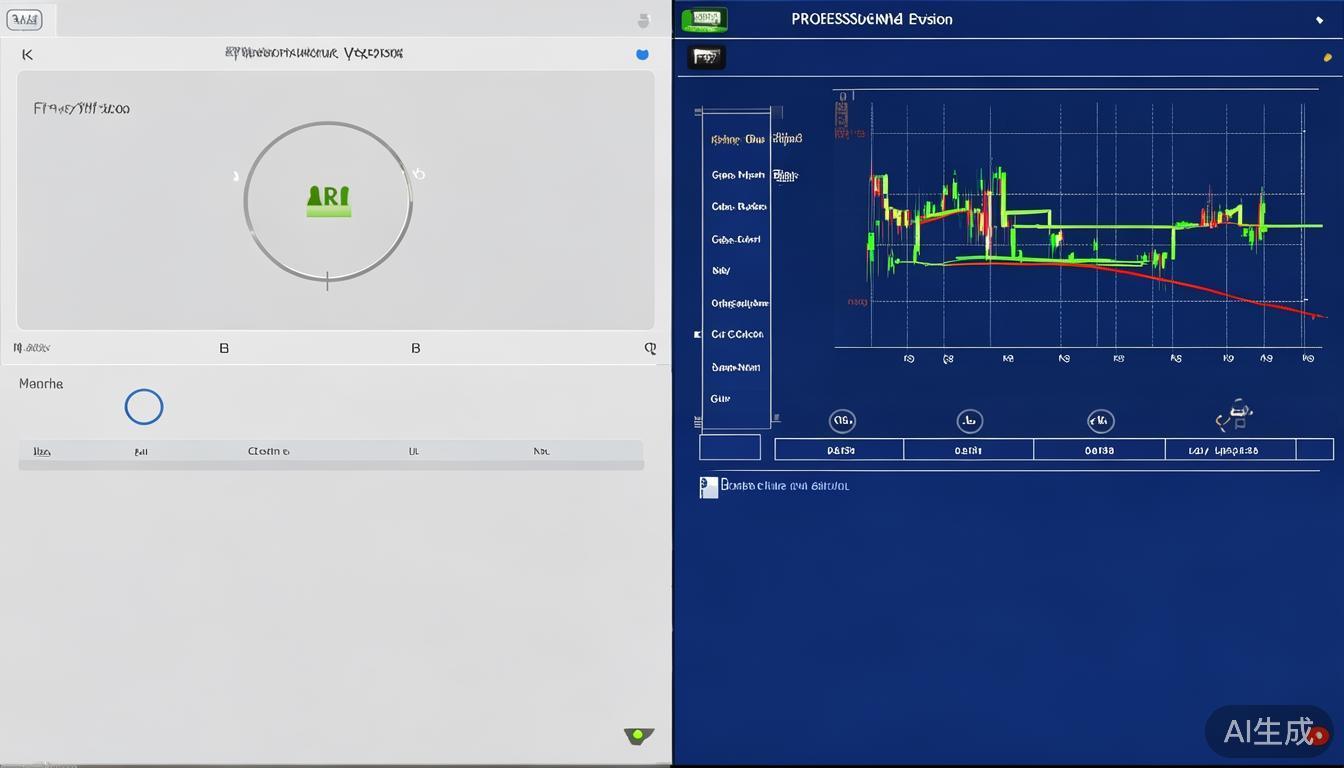Click the tick mark at the dial's bottom
This screenshot has height=768, width=1344.
pos(327,281)
